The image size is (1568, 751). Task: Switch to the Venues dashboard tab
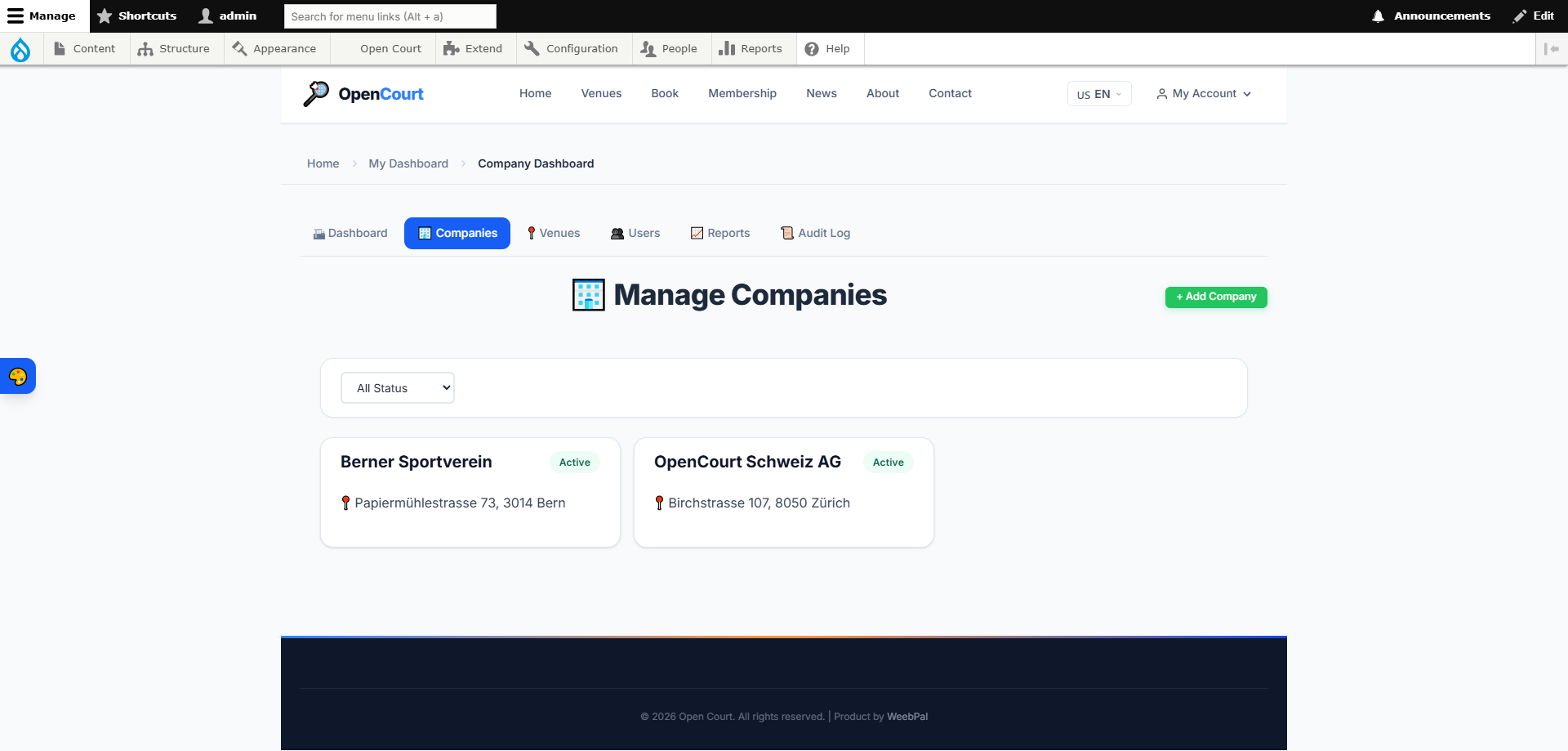tap(553, 233)
